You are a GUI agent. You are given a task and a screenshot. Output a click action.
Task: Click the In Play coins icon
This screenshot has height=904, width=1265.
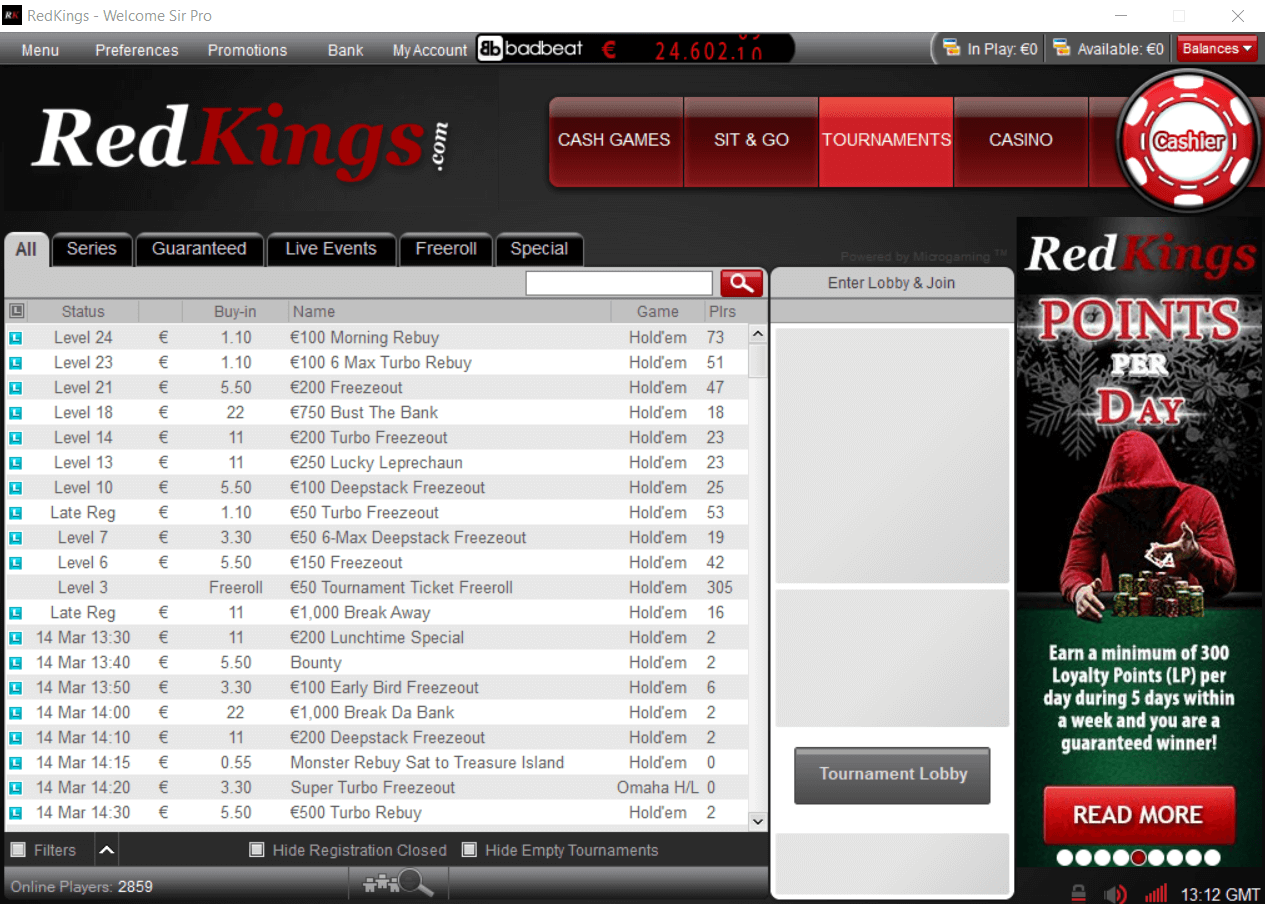click(951, 48)
